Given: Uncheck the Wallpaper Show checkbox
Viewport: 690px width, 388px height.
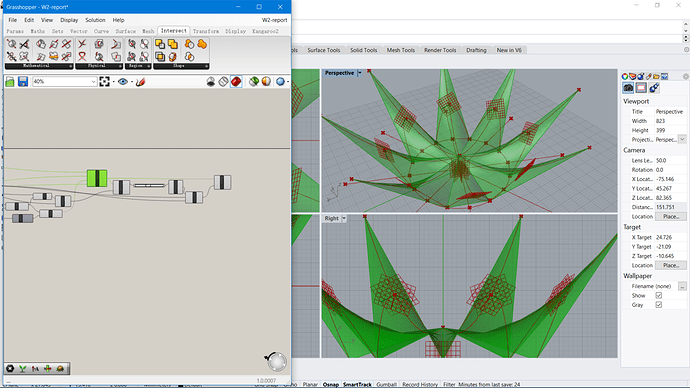Looking at the screenshot, I should [x=659, y=296].
